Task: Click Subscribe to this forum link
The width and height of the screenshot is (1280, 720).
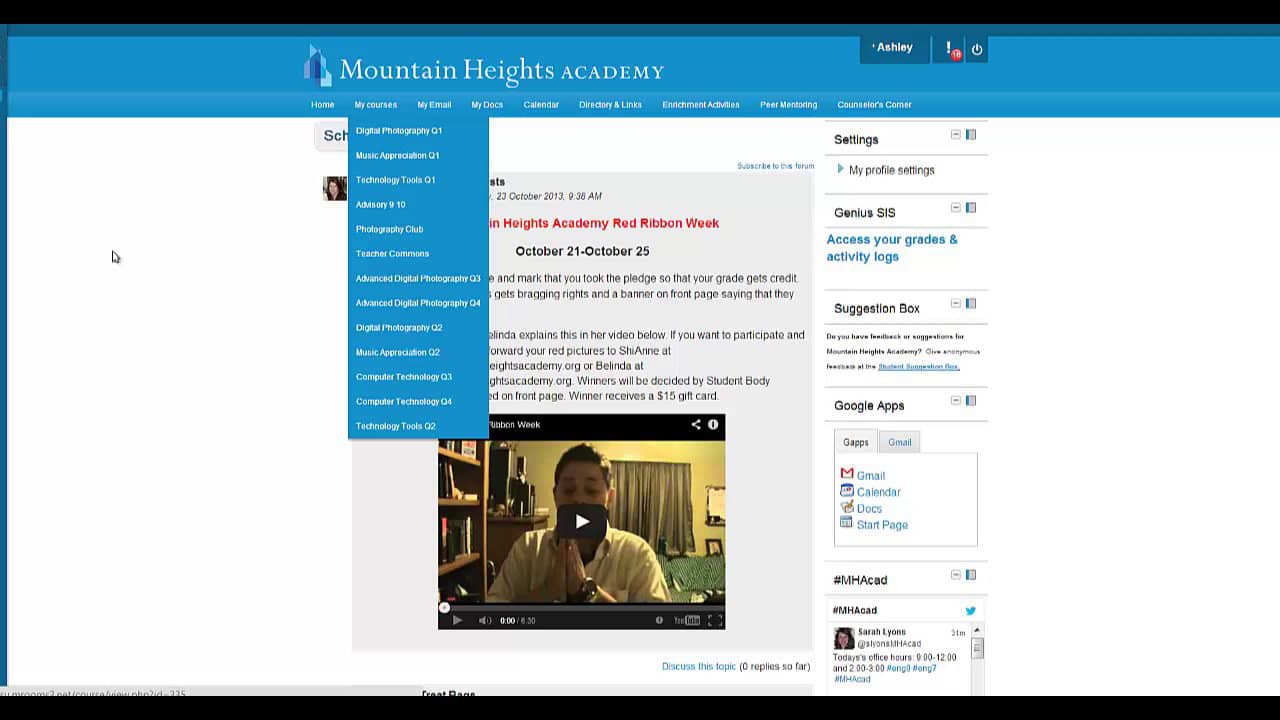Action: coord(776,166)
